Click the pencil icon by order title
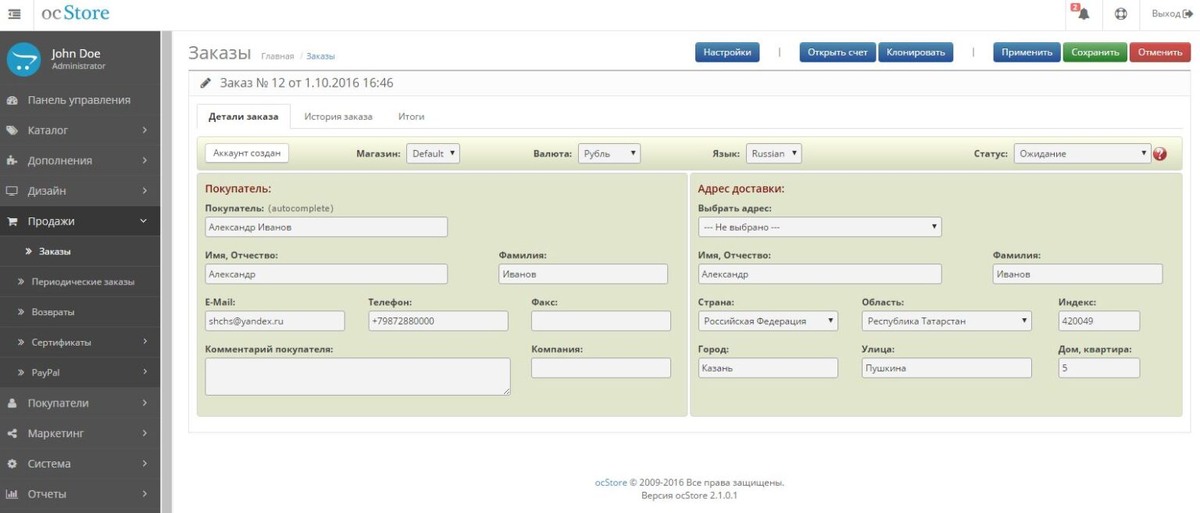The height and width of the screenshot is (513, 1200). [205, 83]
